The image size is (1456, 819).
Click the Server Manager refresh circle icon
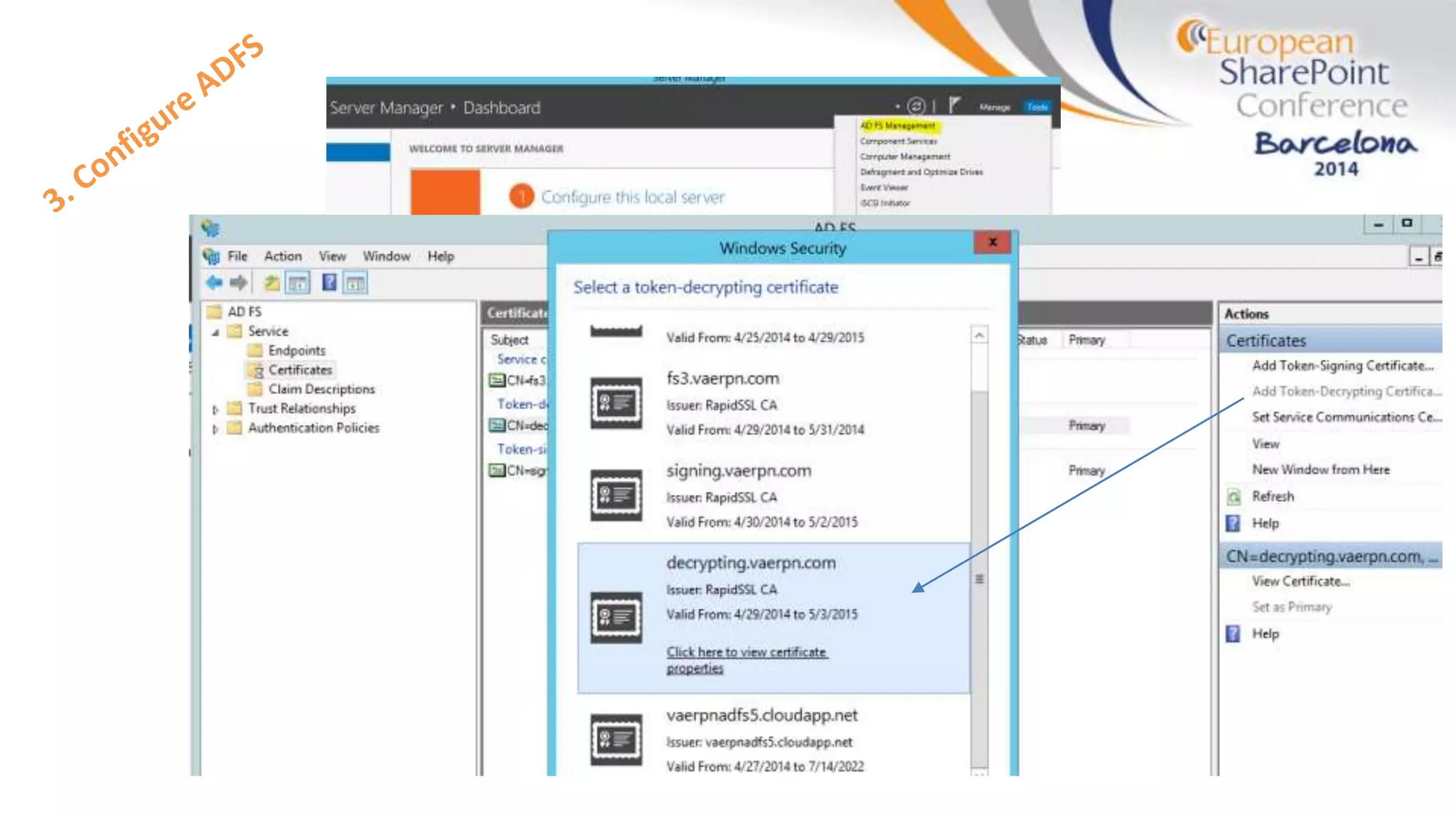click(x=916, y=107)
